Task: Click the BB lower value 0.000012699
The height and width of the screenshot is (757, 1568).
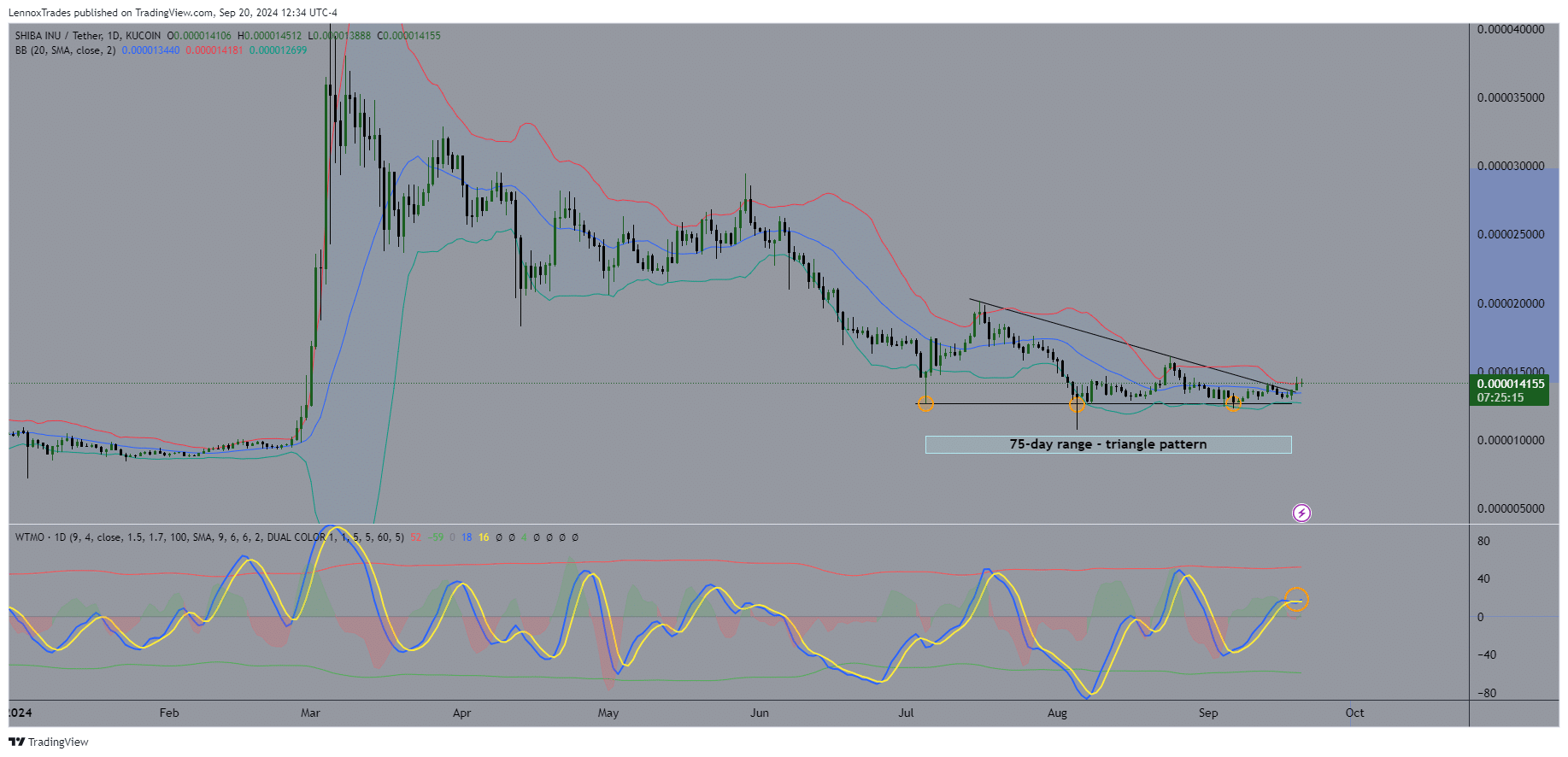Action: [278, 50]
